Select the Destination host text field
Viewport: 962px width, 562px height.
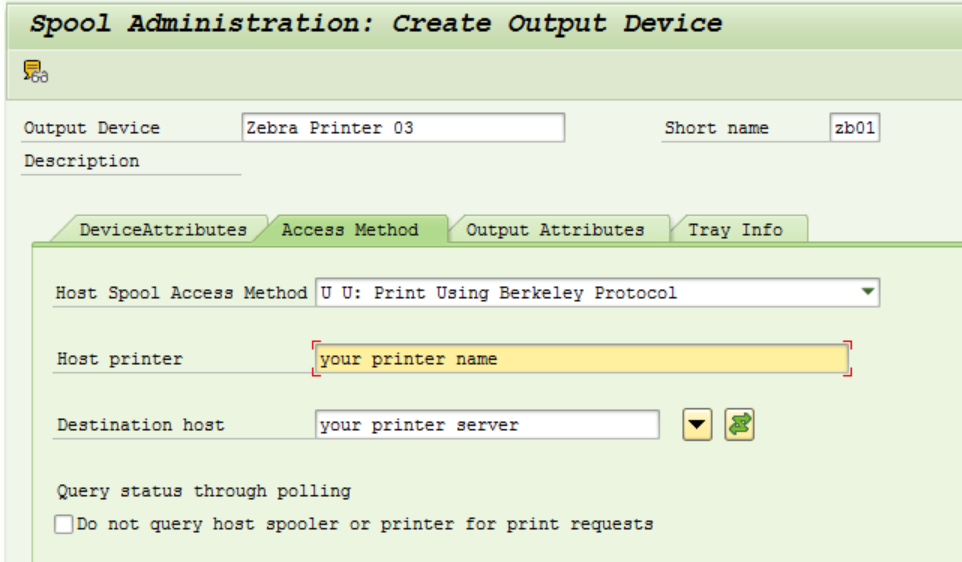(487, 425)
